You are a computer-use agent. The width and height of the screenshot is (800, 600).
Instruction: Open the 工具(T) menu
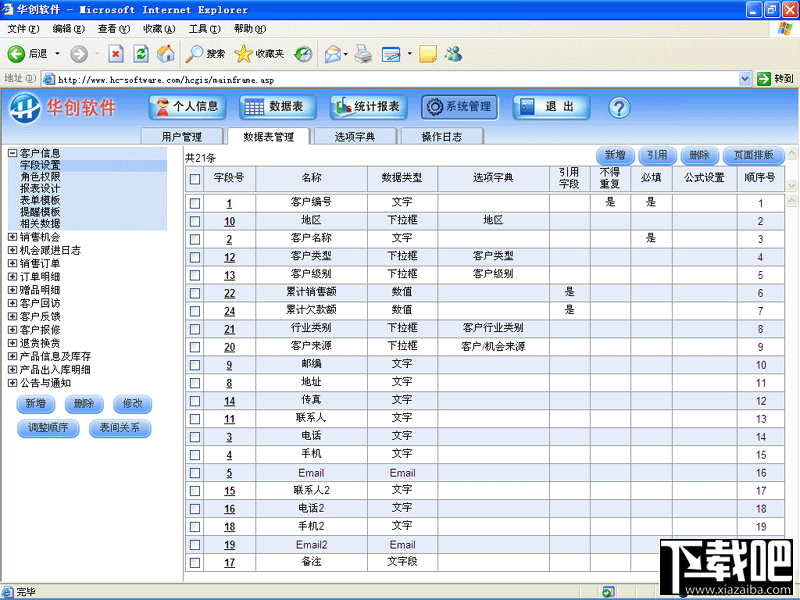pos(205,29)
